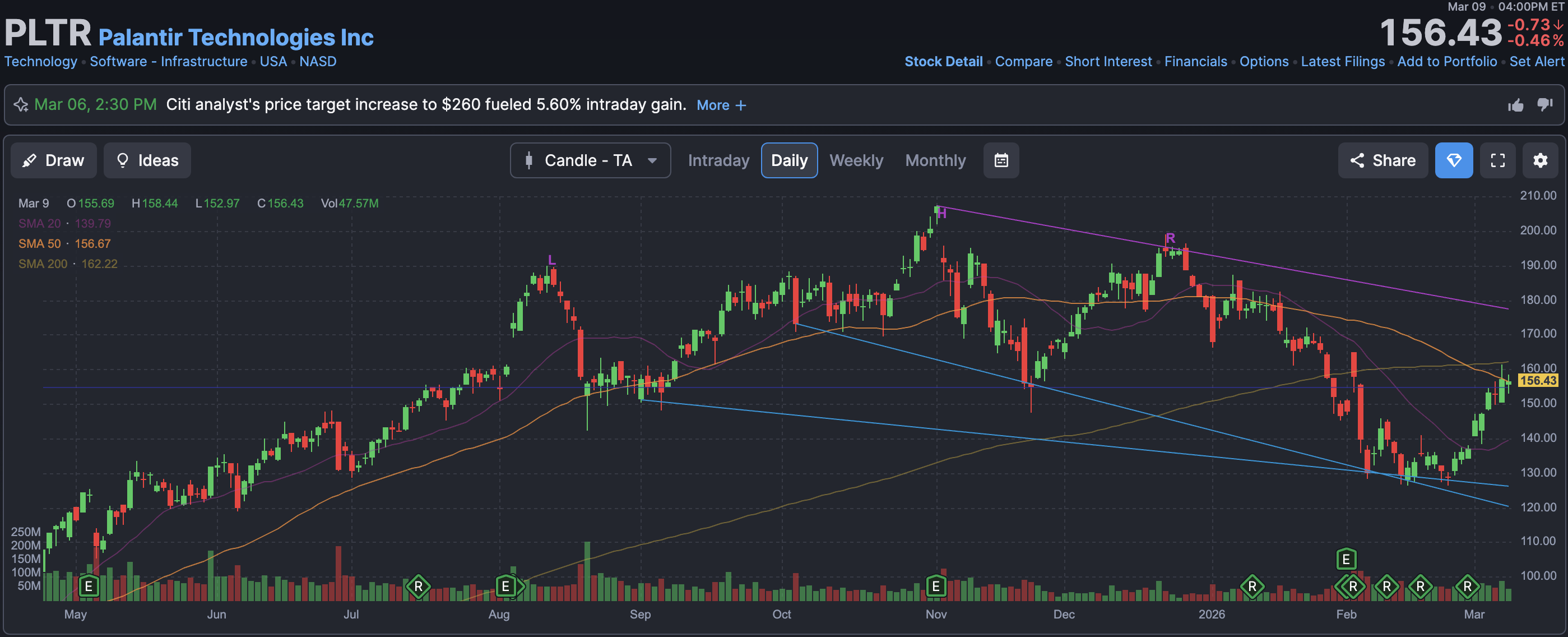Open the calendar date range picker
Screen dimensions: 1568x637
[x=1001, y=161]
